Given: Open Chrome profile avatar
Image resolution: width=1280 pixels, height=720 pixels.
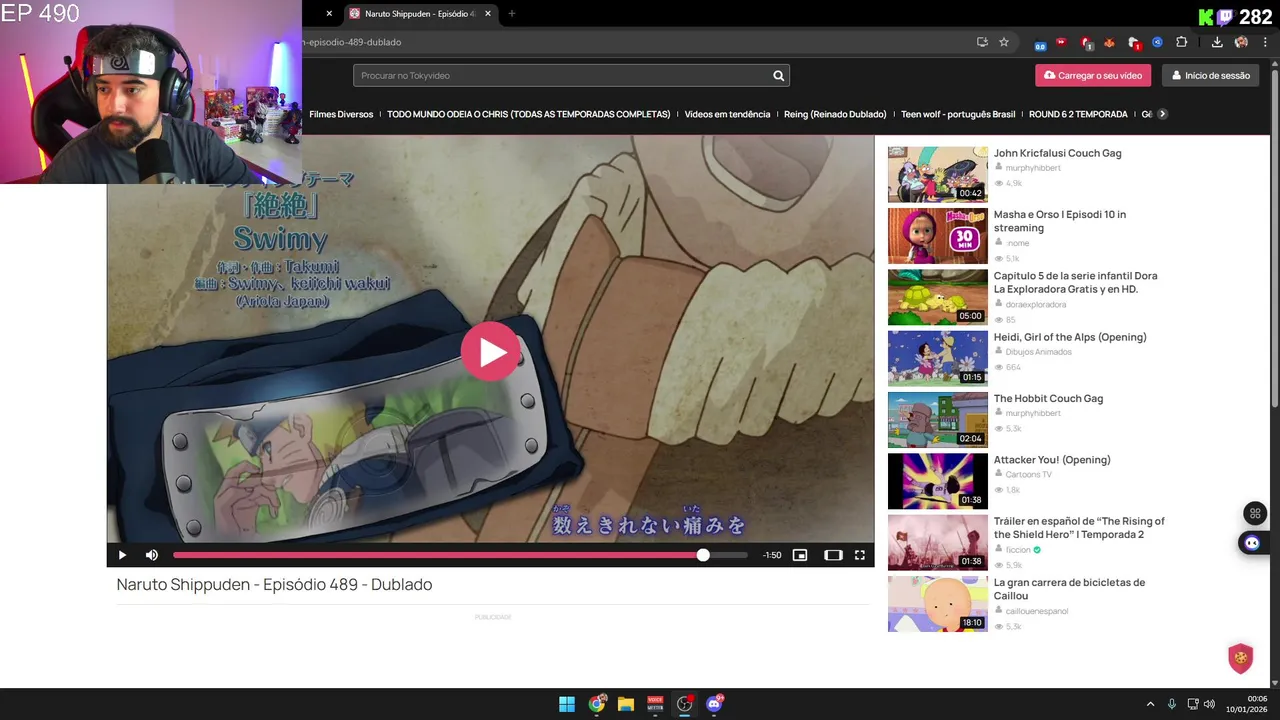Looking at the screenshot, I should pos(1241,42).
